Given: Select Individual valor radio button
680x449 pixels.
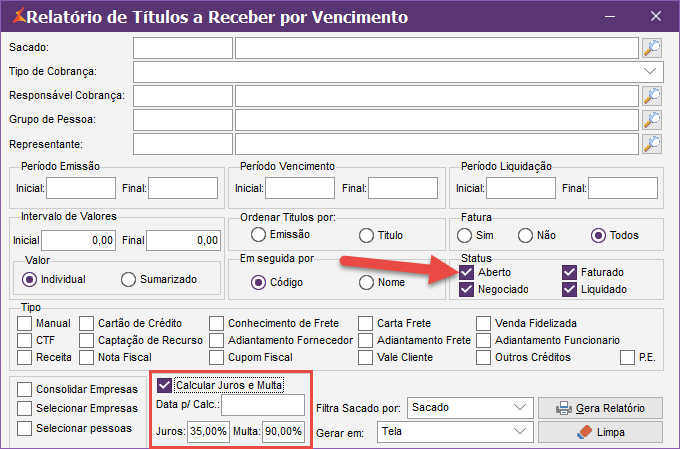Looking at the screenshot, I should (29, 279).
